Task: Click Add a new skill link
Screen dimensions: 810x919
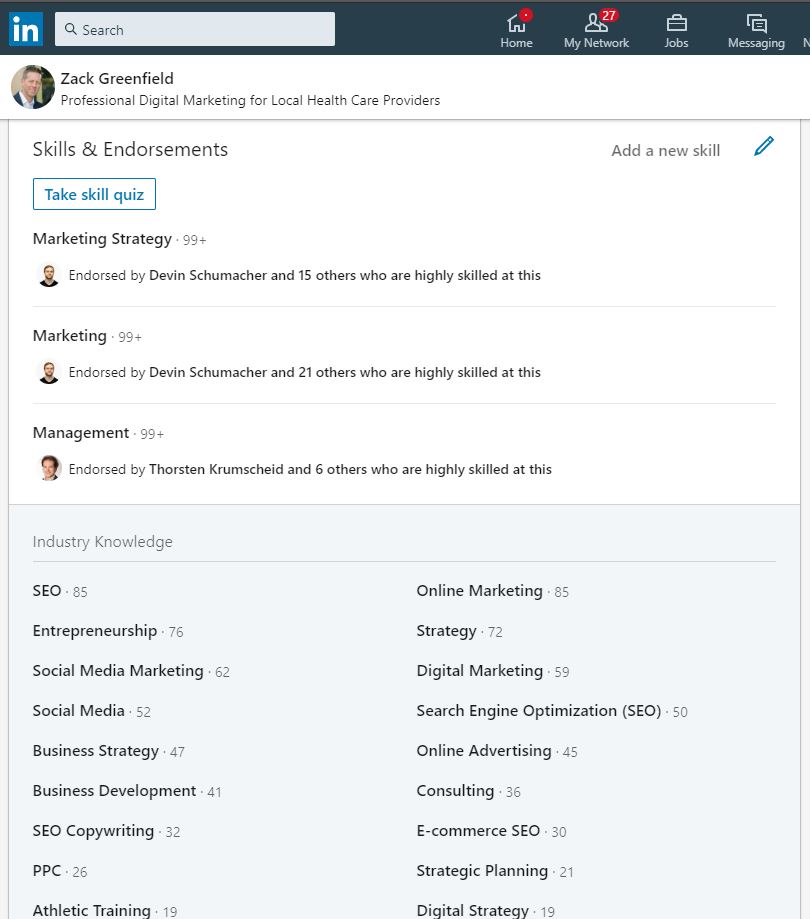Action: click(665, 150)
